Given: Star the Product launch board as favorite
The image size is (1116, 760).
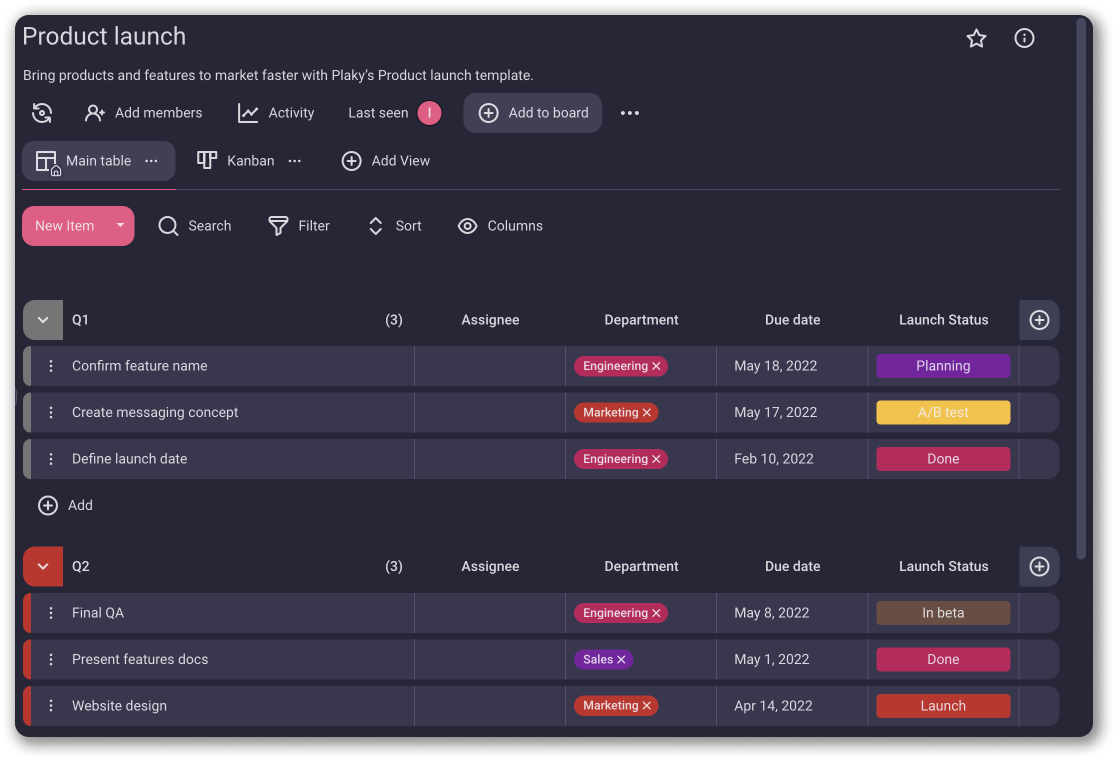Looking at the screenshot, I should point(976,38).
